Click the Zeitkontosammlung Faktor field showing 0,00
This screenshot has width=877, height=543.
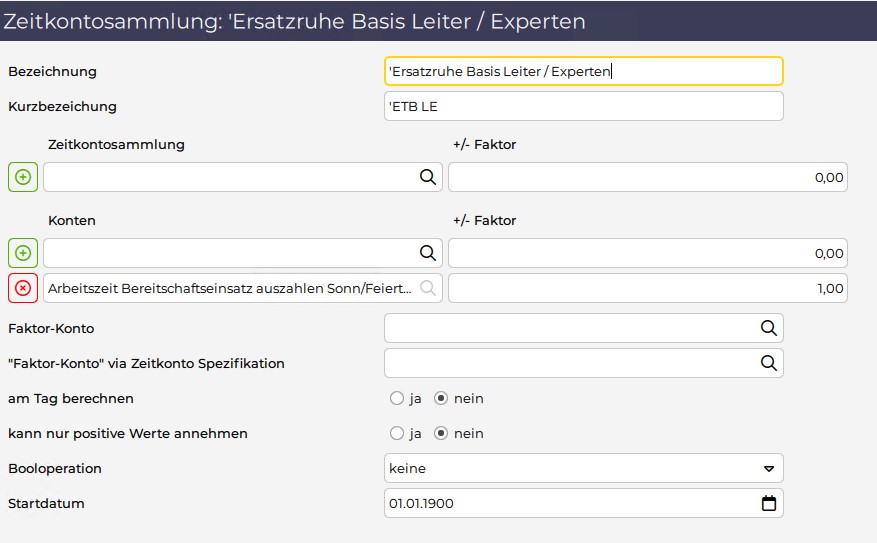(x=648, y=177)
